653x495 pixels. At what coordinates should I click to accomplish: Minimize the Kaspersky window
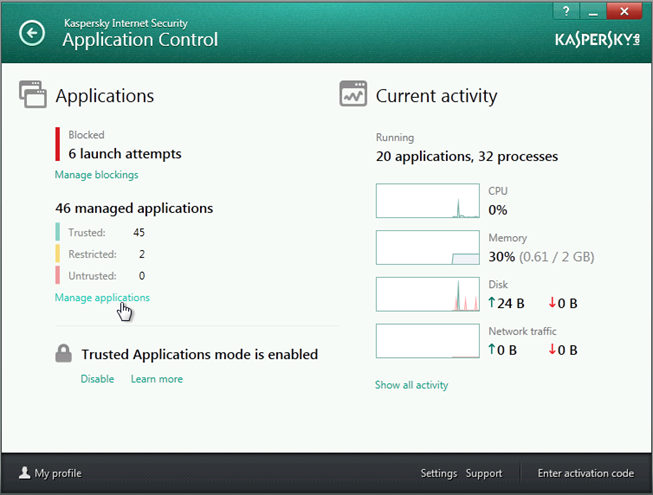(593, 11)
